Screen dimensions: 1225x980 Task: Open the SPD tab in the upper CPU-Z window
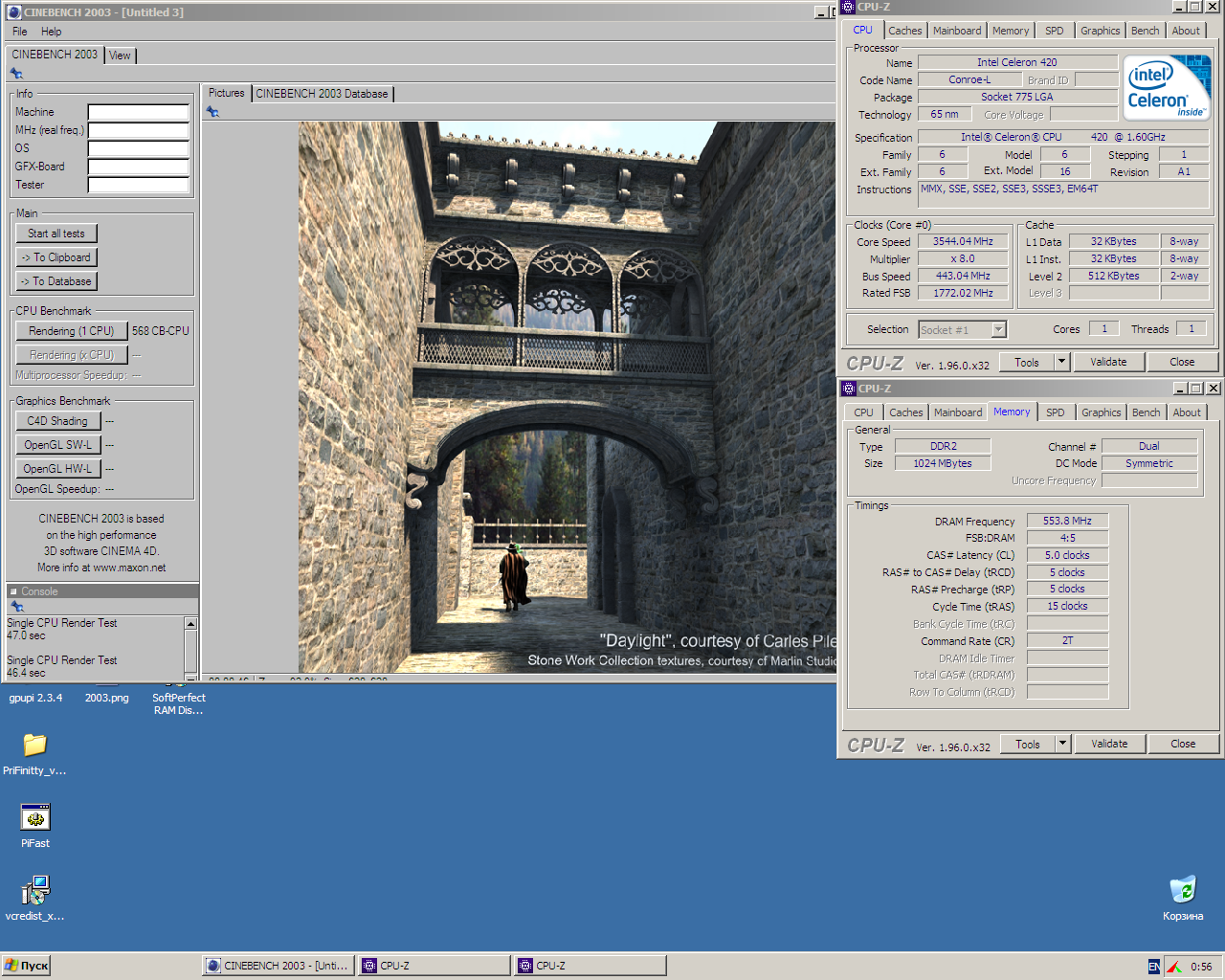(x=1055, y=31)
